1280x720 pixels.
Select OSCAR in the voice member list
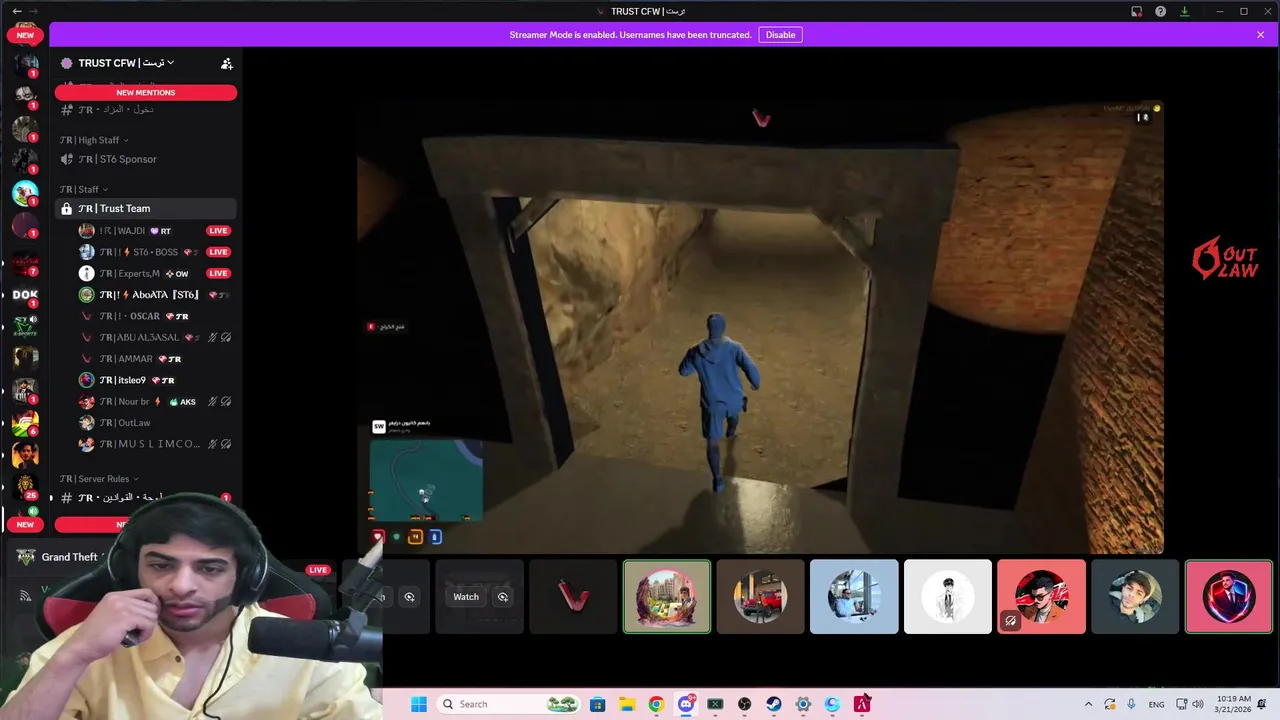155,316
